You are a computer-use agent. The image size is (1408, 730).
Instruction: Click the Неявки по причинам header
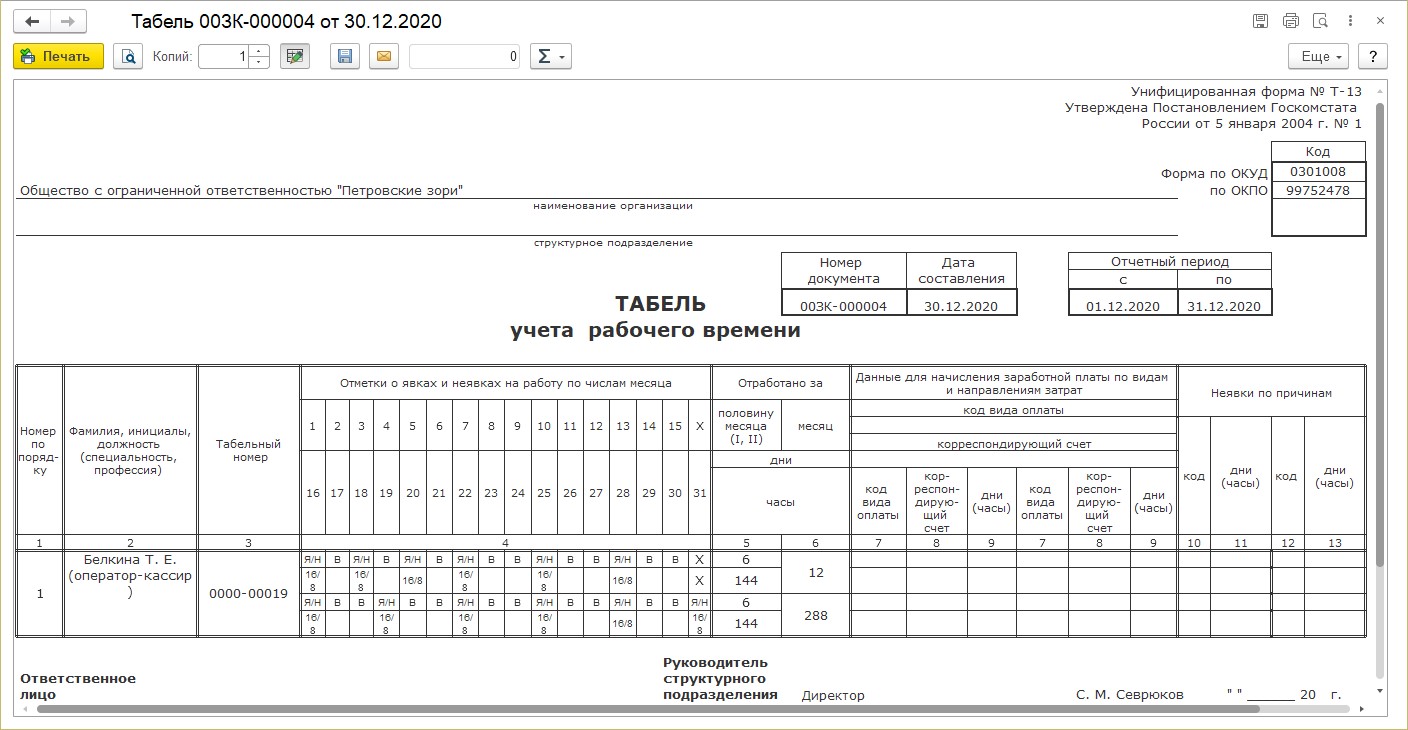(x=1272, y=393)
